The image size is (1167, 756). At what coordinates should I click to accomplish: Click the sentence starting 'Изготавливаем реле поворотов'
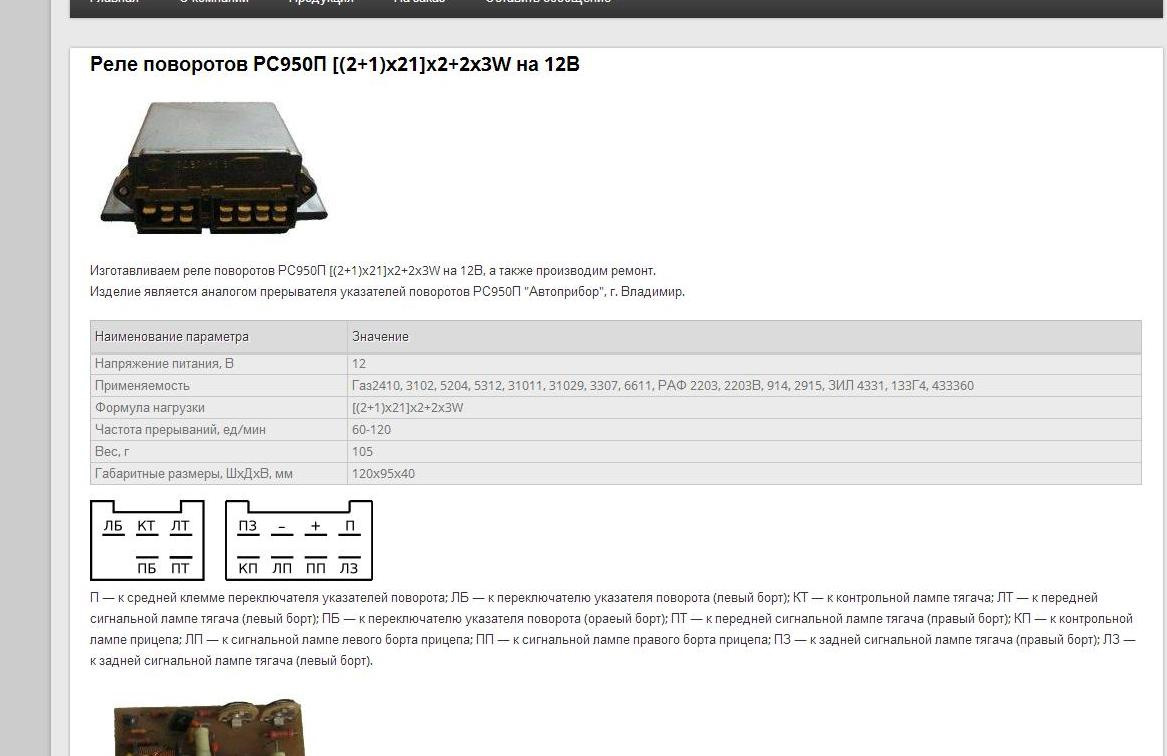point(373,271)
